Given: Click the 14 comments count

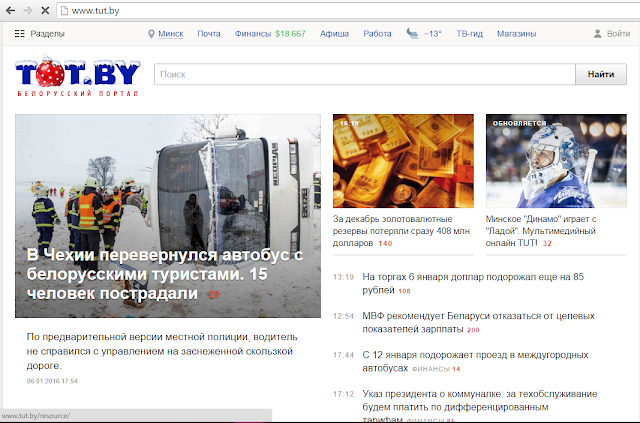Looking at the screenshot, I should point(456,369).
